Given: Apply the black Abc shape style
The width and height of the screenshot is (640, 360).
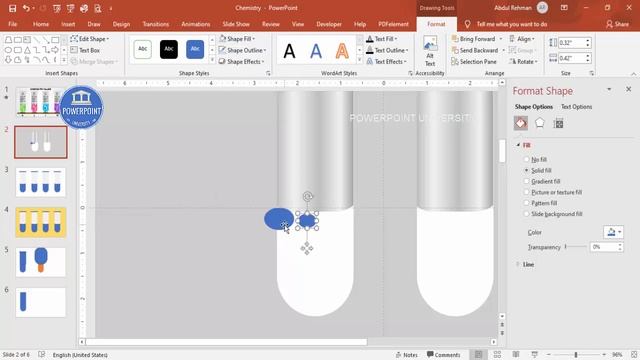Looking at the screenshot, I should [169, 49].
